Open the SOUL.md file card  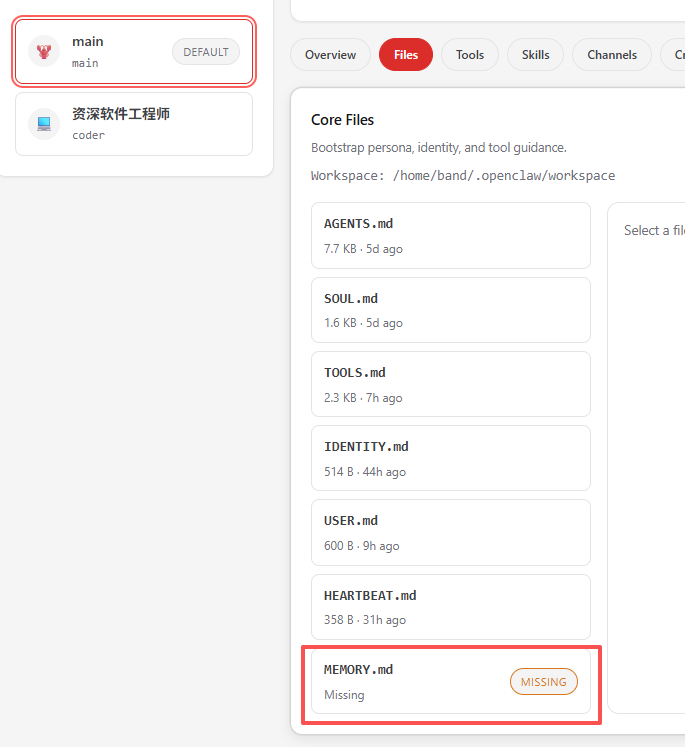451,310
